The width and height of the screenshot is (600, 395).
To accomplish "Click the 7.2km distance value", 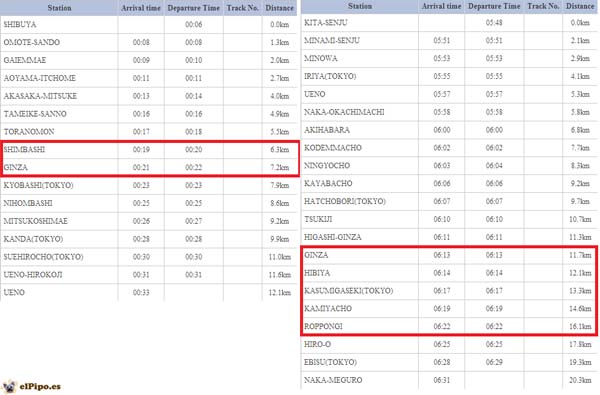I will pos(280,167).
